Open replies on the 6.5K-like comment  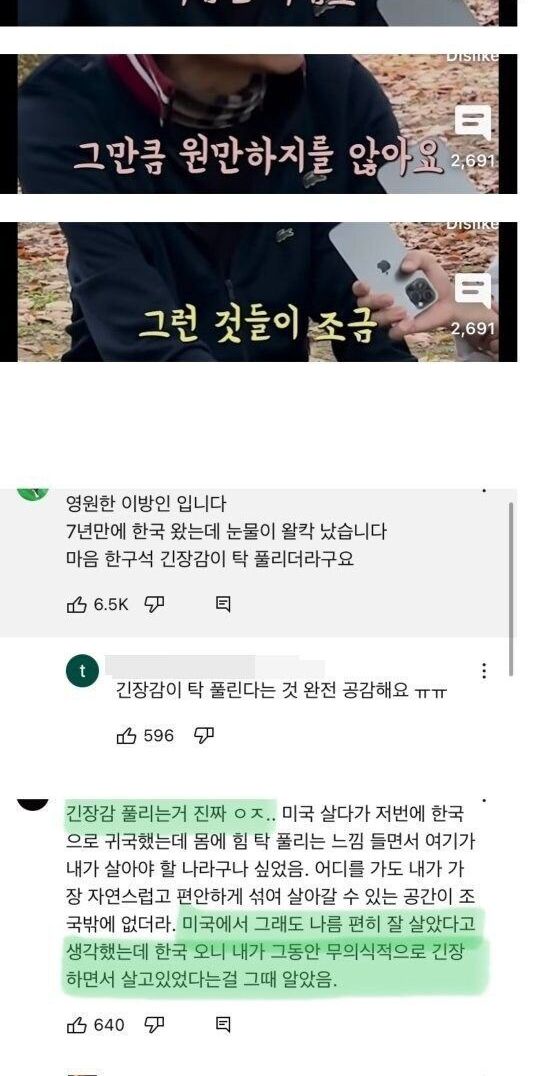223,604
